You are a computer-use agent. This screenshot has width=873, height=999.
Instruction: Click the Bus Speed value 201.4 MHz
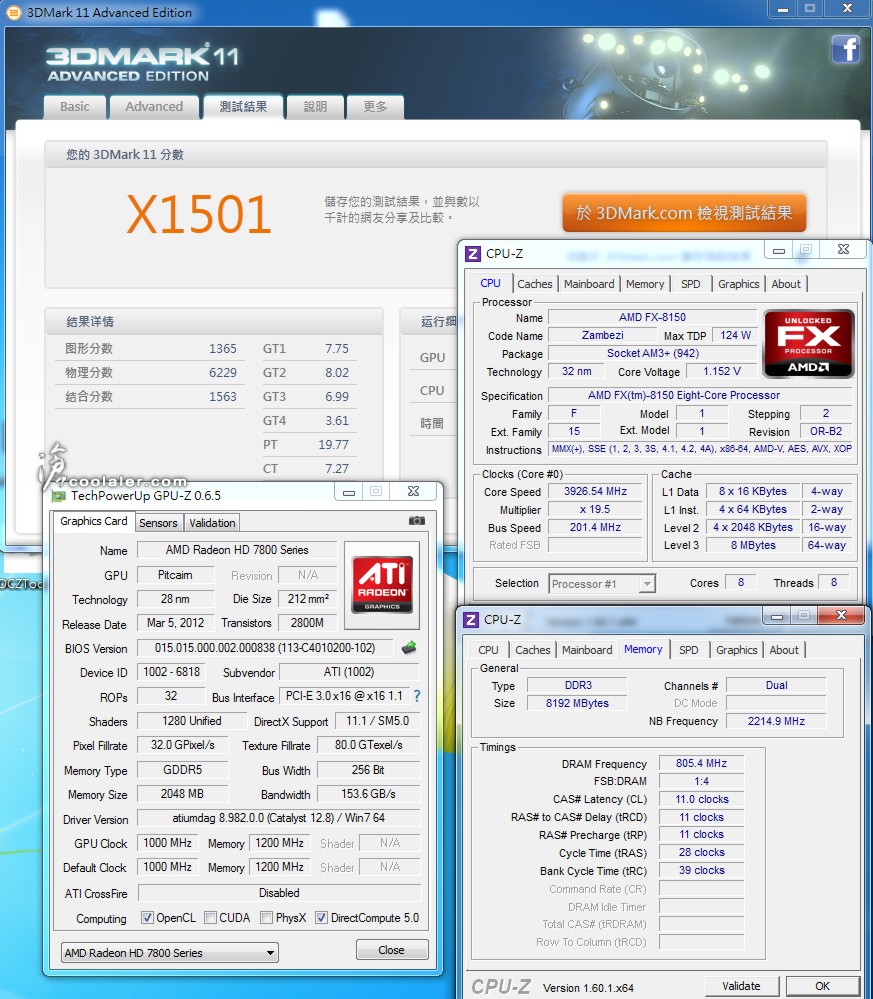tap(595, 528)
